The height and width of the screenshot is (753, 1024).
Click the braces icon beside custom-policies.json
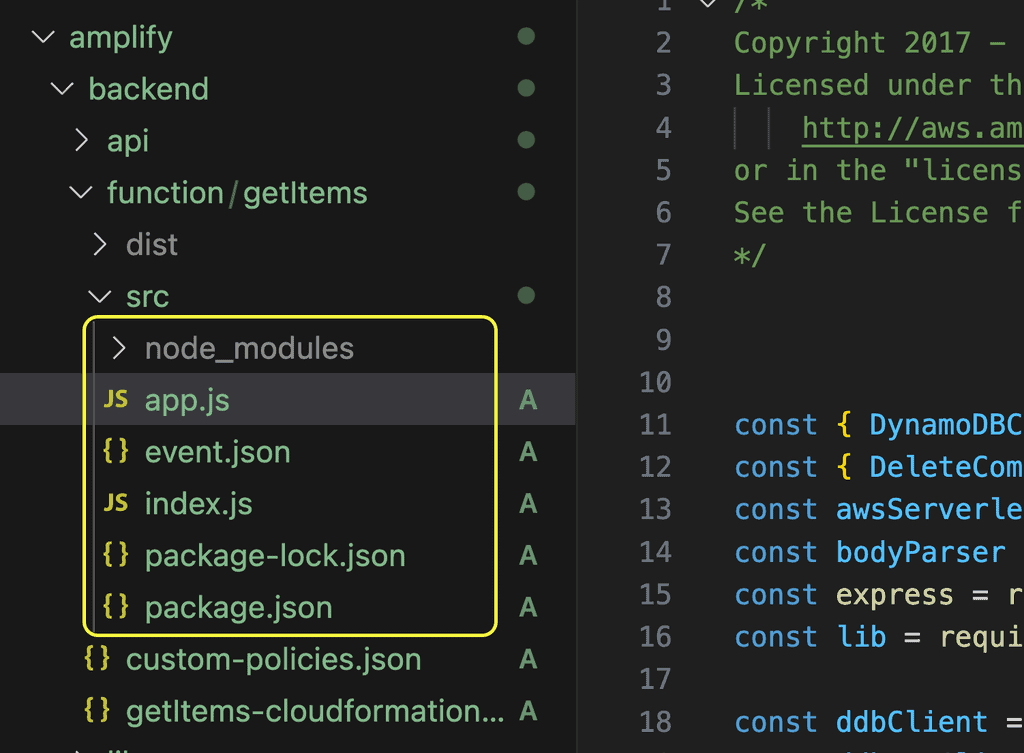tap(97, 660)
